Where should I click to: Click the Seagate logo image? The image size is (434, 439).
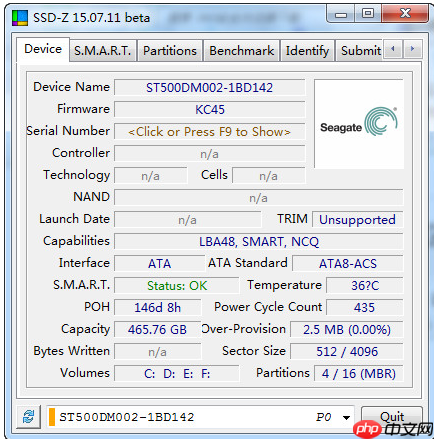pyautogui.click(x=359, y=124)
